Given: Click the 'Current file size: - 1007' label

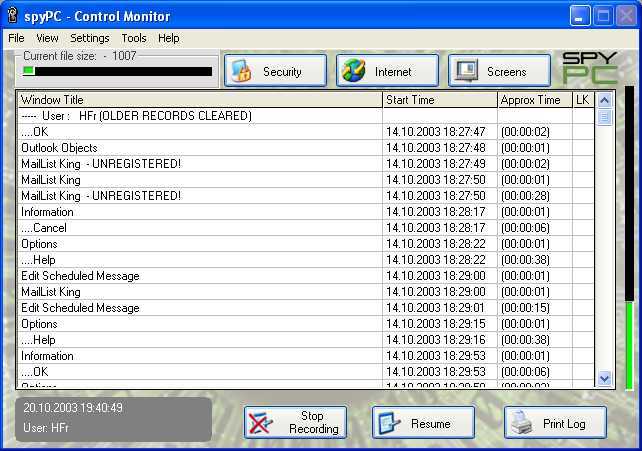Looking at the screenshot, I should 79,56.
